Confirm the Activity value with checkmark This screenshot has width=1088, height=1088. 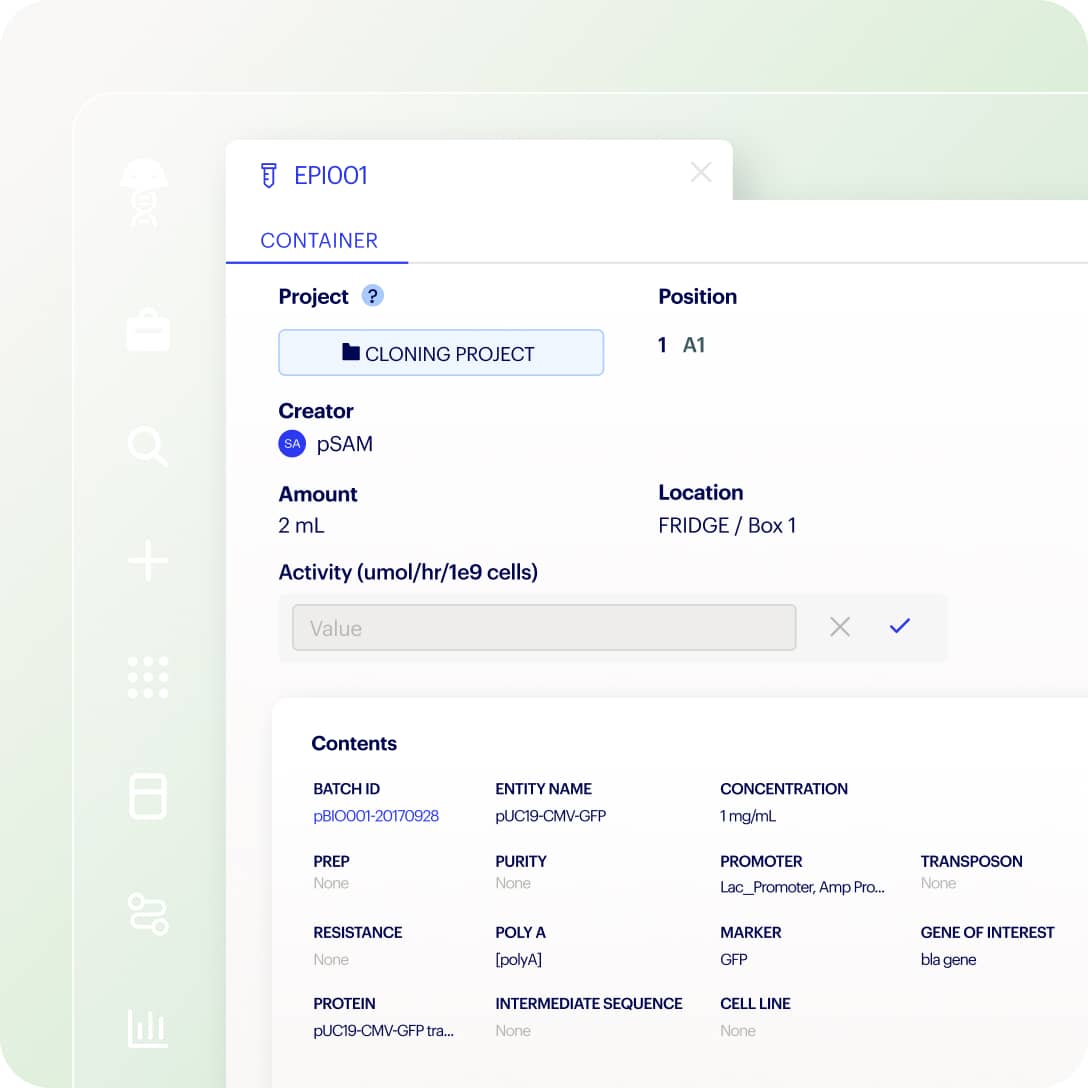(x=899, y=626)
